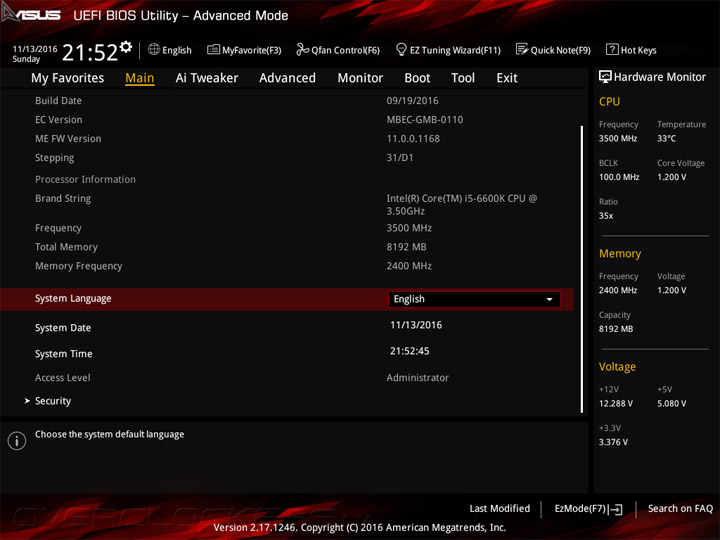Select the System Language row label
The image size is (720, 540).
pos(73,298)
